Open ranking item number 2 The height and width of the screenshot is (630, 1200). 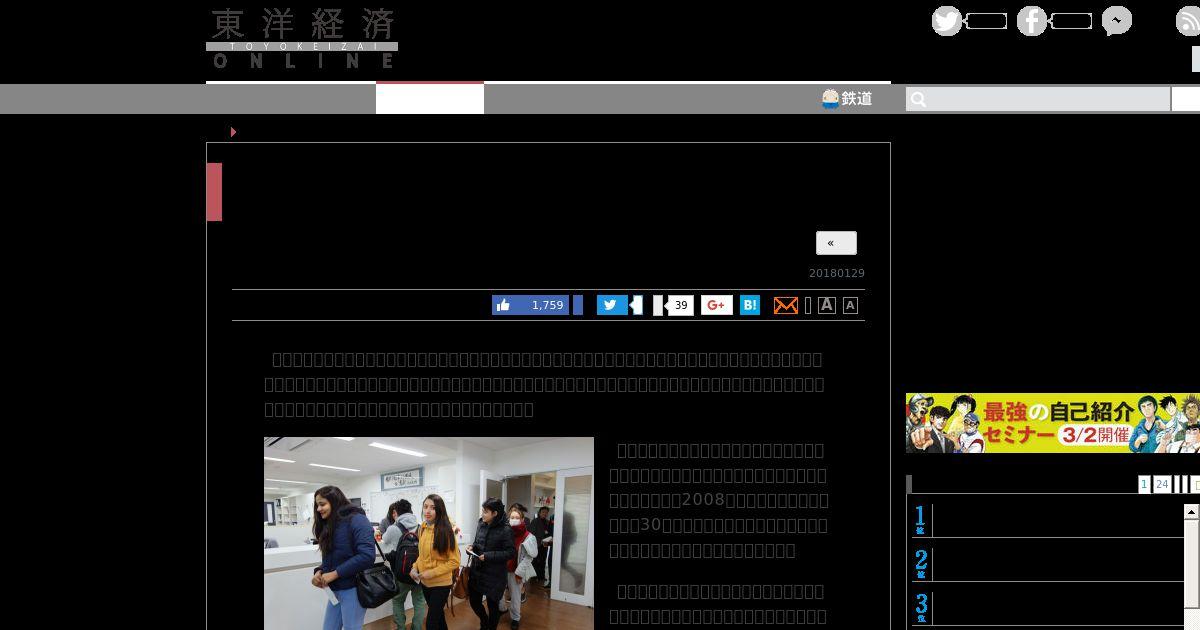pyautogui.click(x=1048, y=564)
